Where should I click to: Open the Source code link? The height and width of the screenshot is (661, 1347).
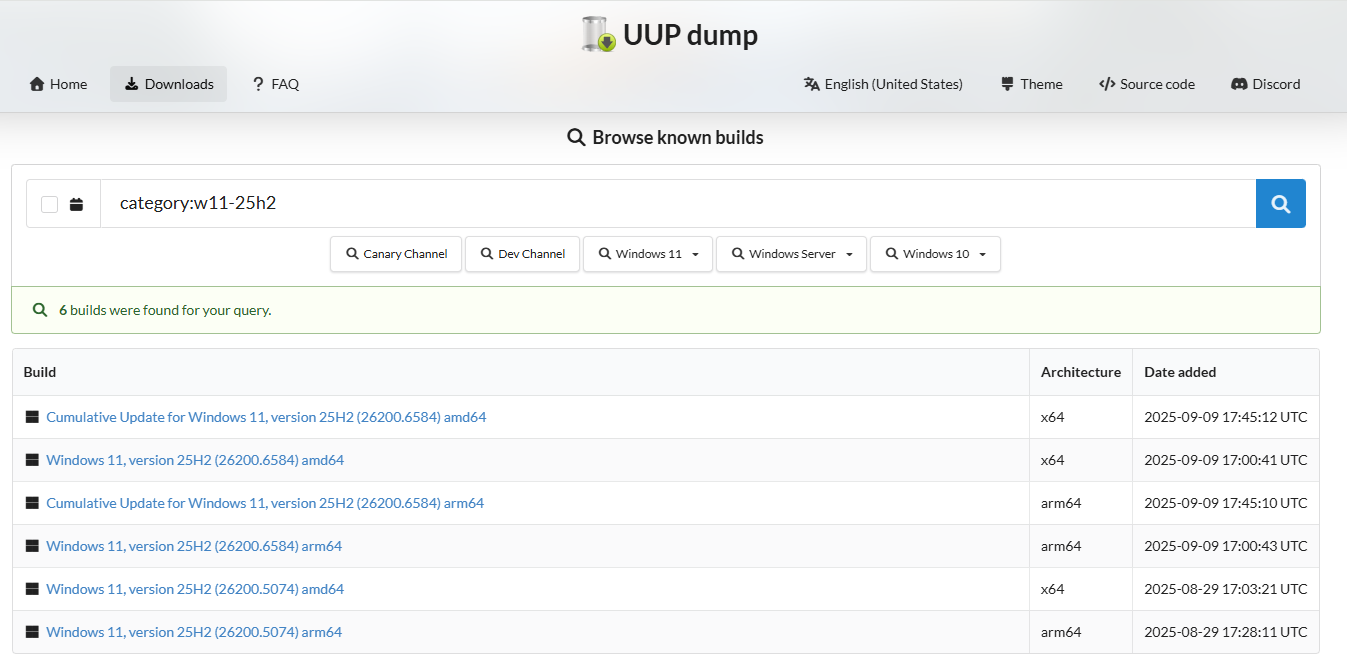pyautogui.click(x=1146, y=84)
